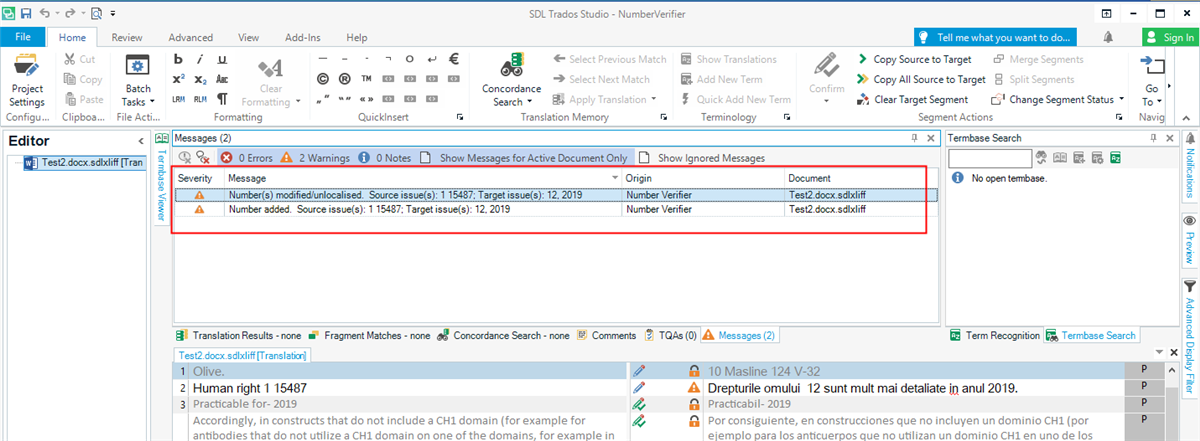Click the Termbase Search input field
This screenshot has width=1200, height=441.
pyautogui.click(x=989, y=158)
